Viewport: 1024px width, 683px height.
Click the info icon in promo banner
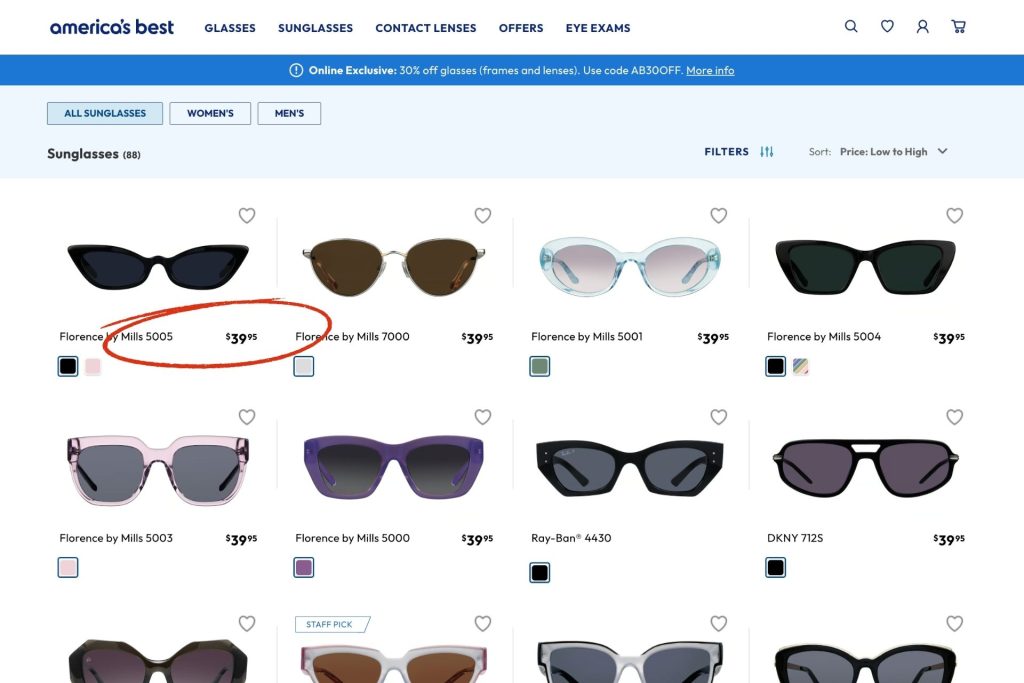click(x=296, y=70)
